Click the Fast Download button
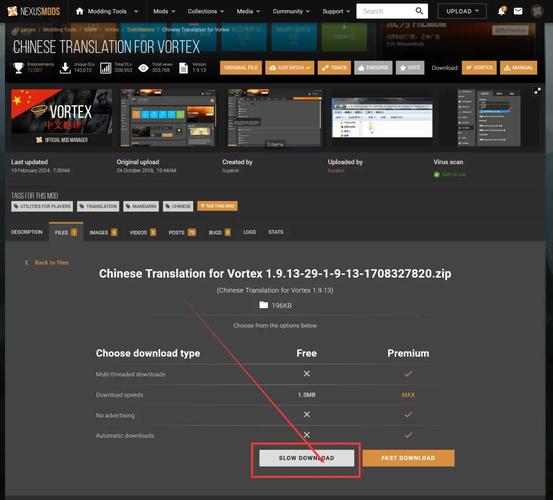The height and width of the screenshot is (500, 553). coord(408,458)
